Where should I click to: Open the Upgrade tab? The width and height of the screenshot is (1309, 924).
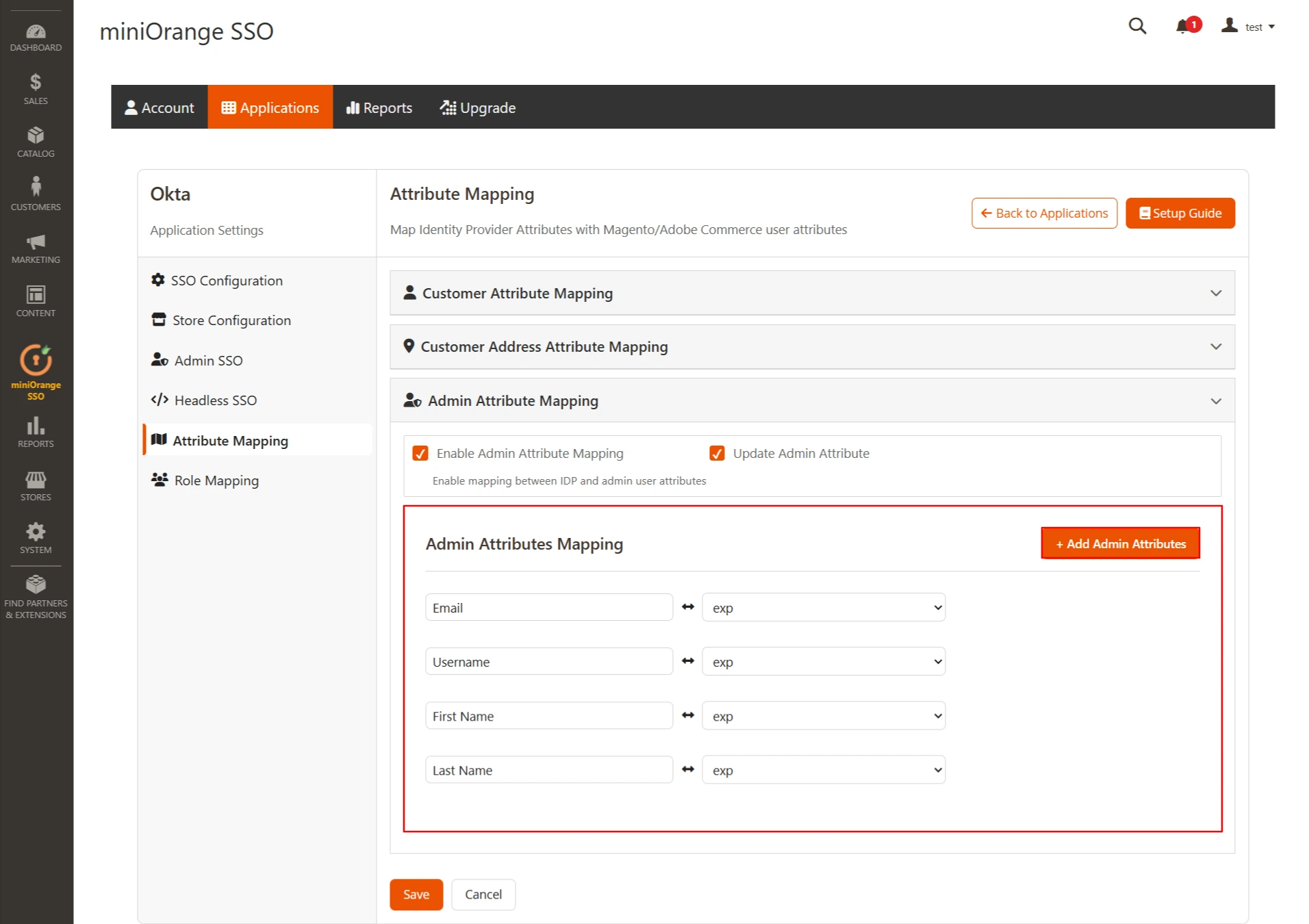tap(478, 107)
